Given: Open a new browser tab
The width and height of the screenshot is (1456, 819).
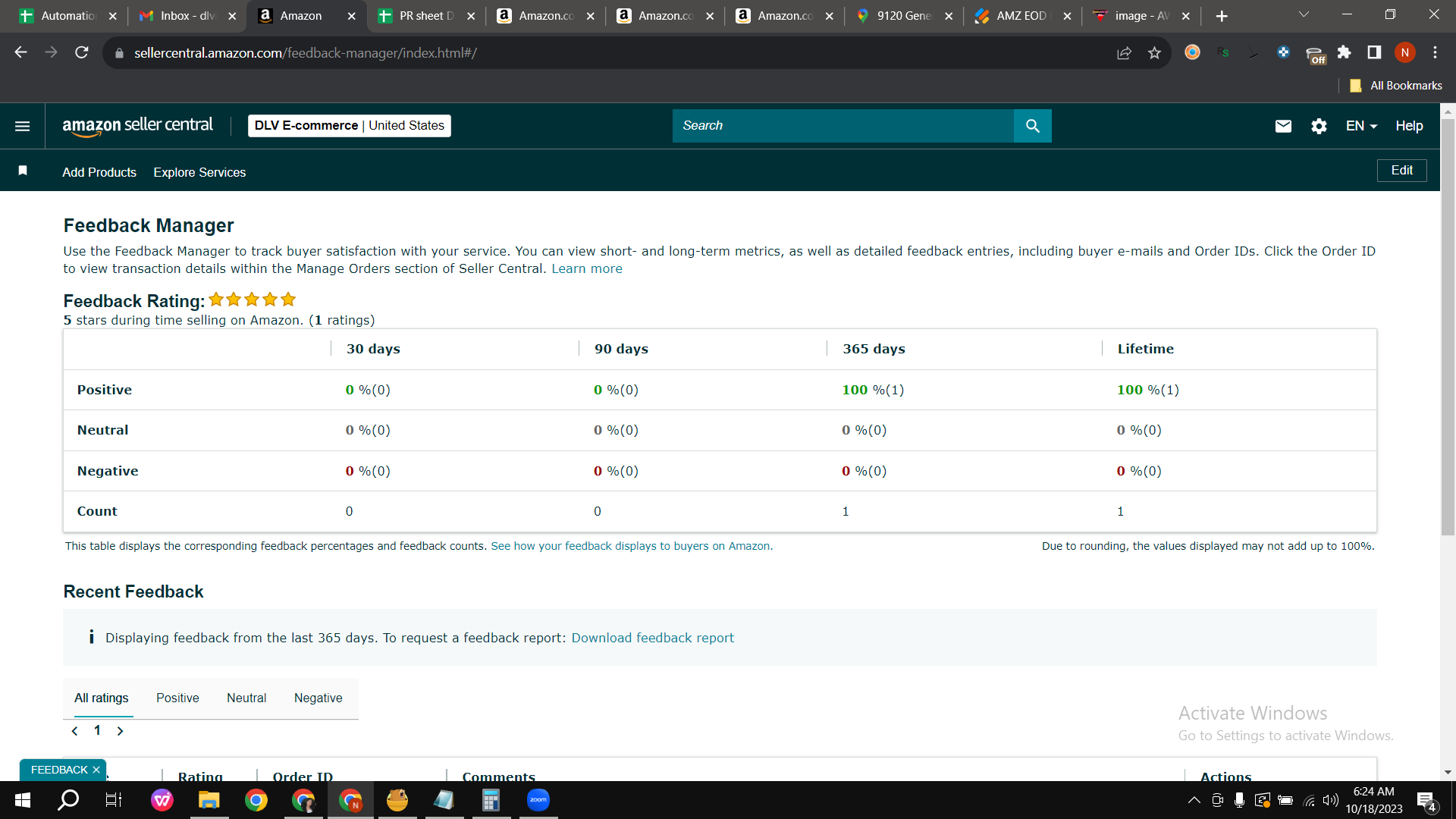Looking at the screenshot, I should coord(1222,16).
